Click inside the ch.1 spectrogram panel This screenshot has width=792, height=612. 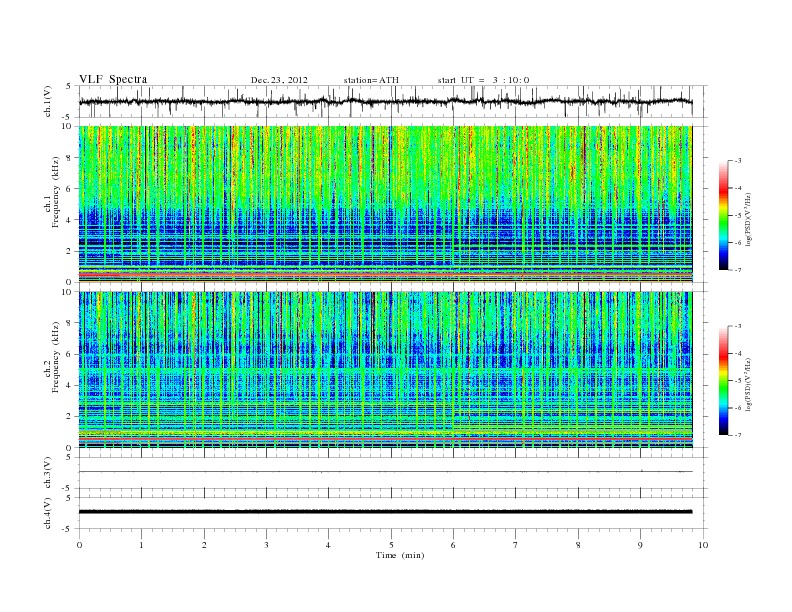click(385, 204)
